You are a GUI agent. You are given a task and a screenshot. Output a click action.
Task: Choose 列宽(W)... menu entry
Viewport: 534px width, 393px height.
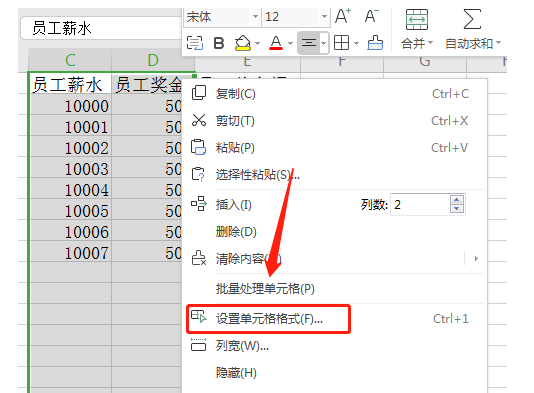click(x=242, y=346)
